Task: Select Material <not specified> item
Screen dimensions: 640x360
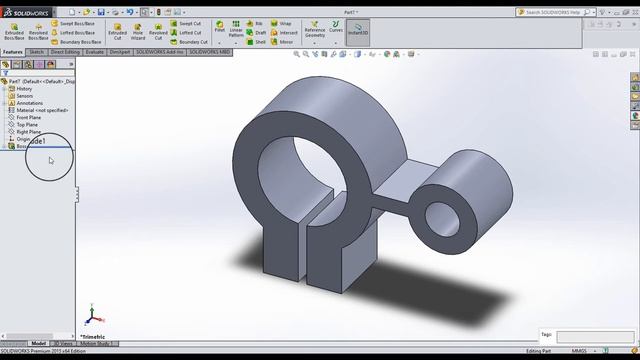Action: pyautogui.click(x=38, y=110)
